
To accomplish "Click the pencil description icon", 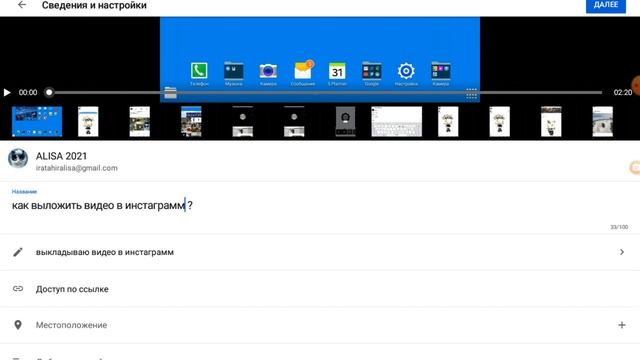I will pyautogui.click(x=18, y=252).
